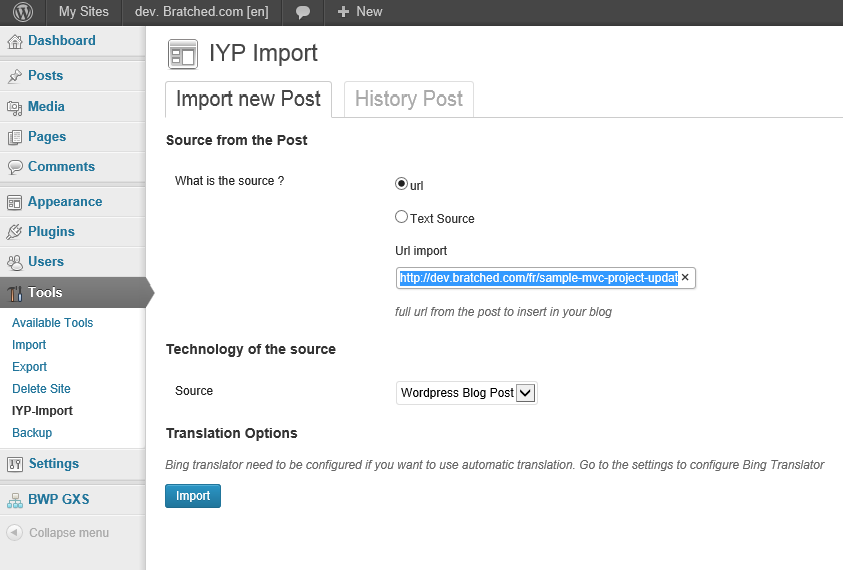843x570 pixels.
Task: Click the Media icon in sidebar
Action: tap(15, 108)
